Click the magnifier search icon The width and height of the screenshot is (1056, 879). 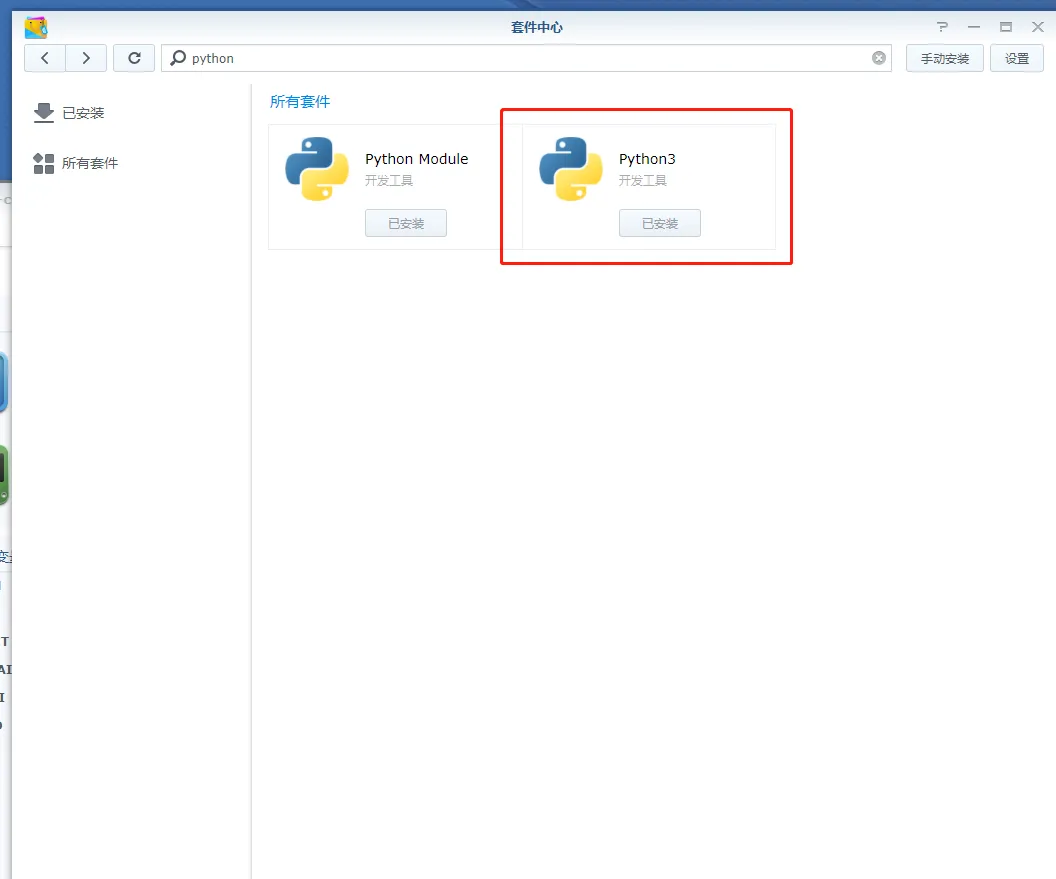178,59
